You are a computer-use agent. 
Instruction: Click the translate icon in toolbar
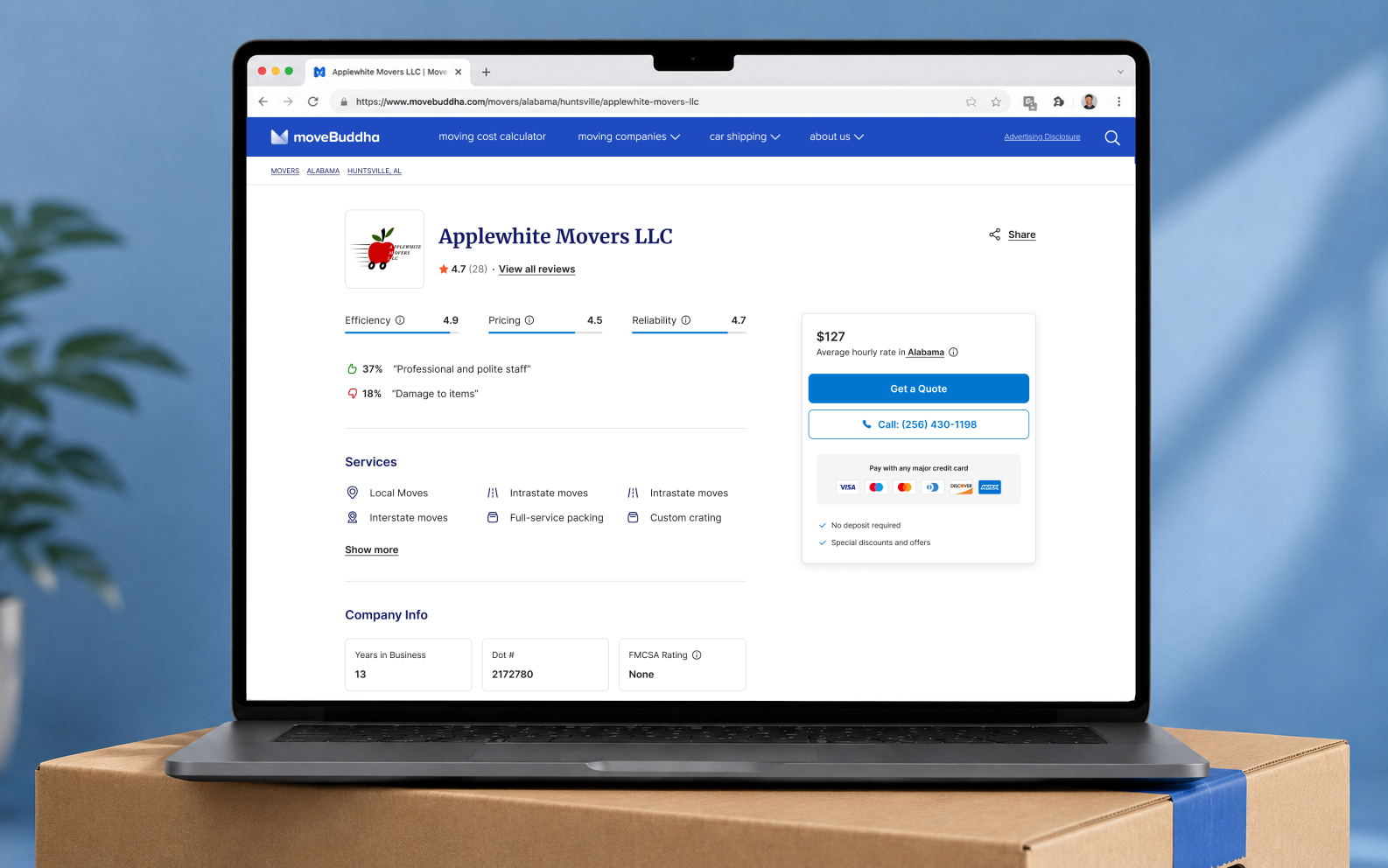pyautogui.click(x=1030, y=102)
